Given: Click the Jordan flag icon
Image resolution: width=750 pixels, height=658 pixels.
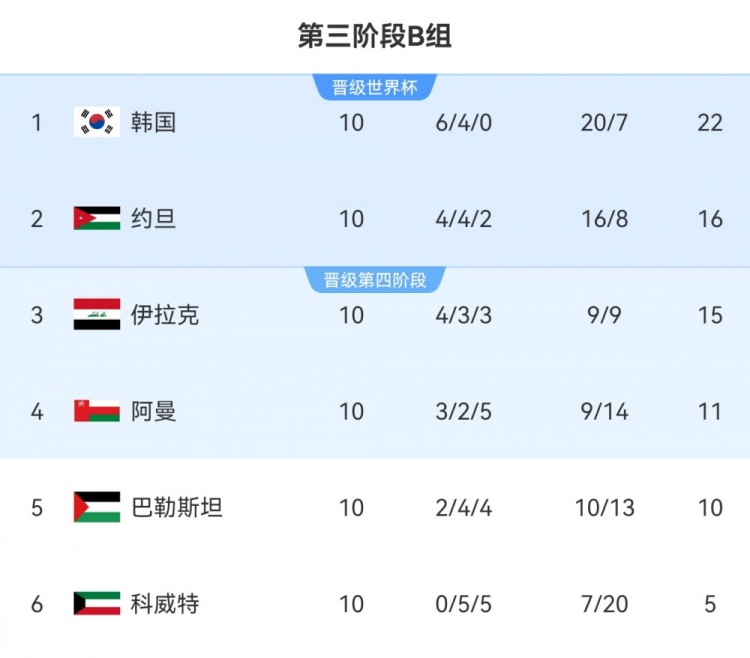Looking at the screenshot, I should coord(97,218).
